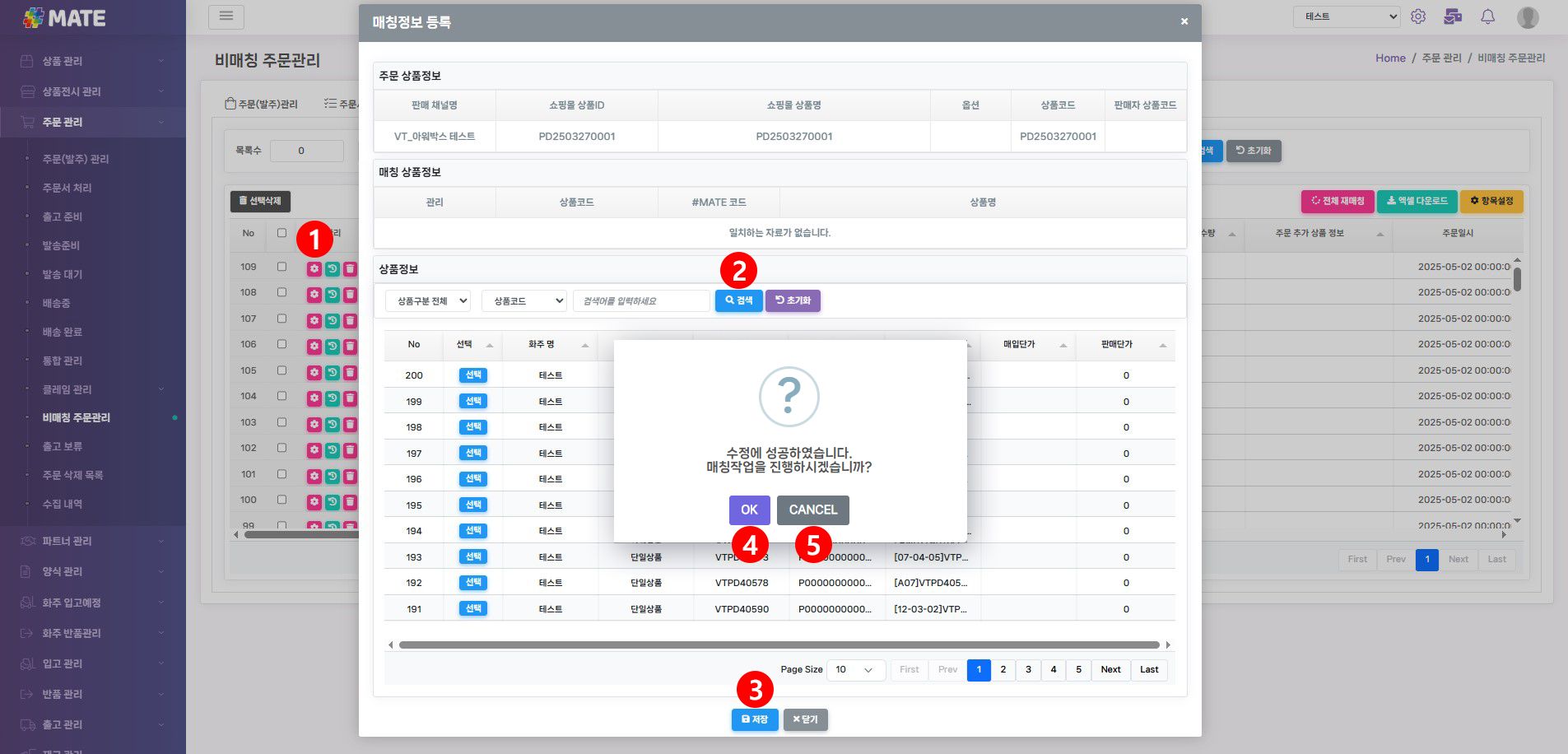Check the checkbox for row 106
1568x754 pixels.
pyautogui.click(x=281, y=344)
